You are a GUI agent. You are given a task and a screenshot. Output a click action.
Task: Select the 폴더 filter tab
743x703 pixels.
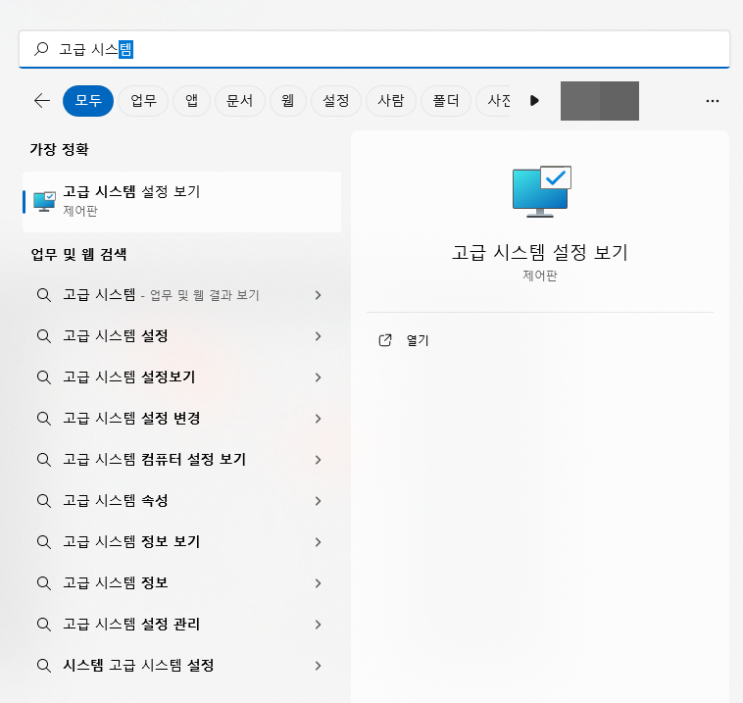tap(445, 100)
